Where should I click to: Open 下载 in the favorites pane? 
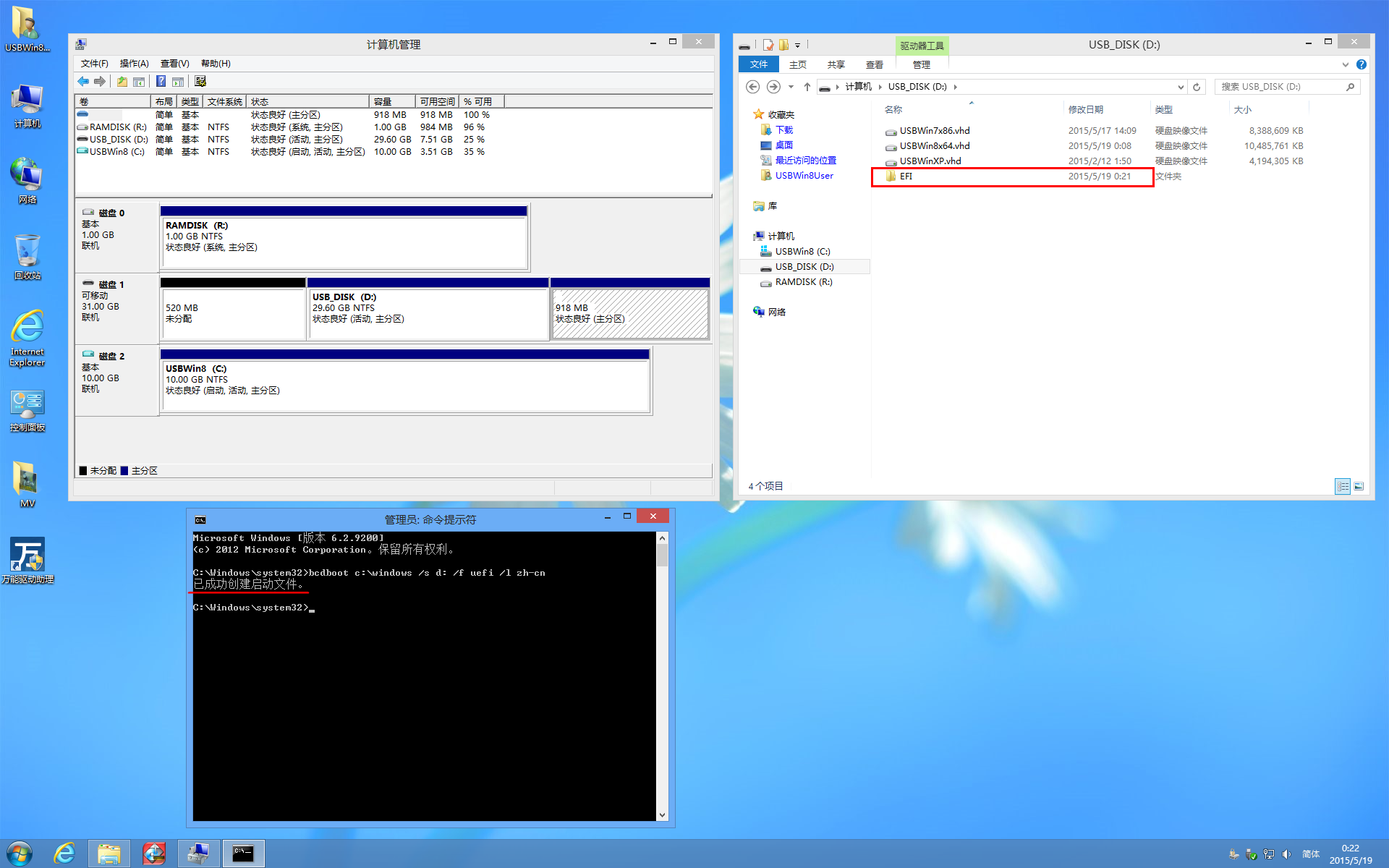pos(784,130)
